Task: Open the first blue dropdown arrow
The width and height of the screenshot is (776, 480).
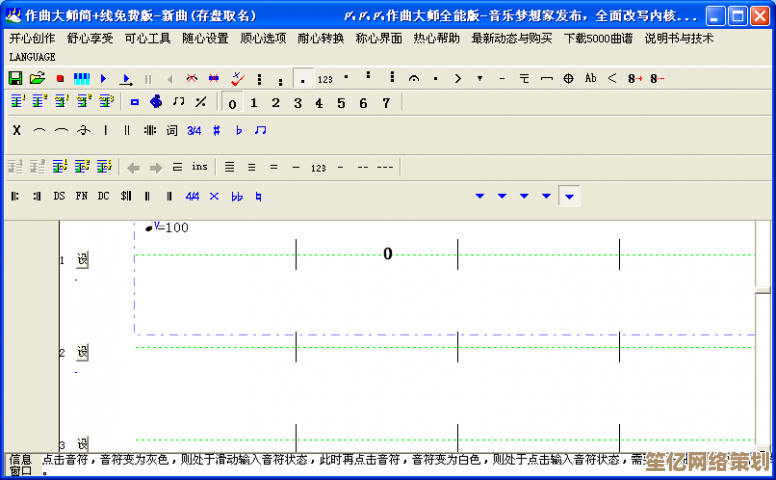Action: [480, 196]
